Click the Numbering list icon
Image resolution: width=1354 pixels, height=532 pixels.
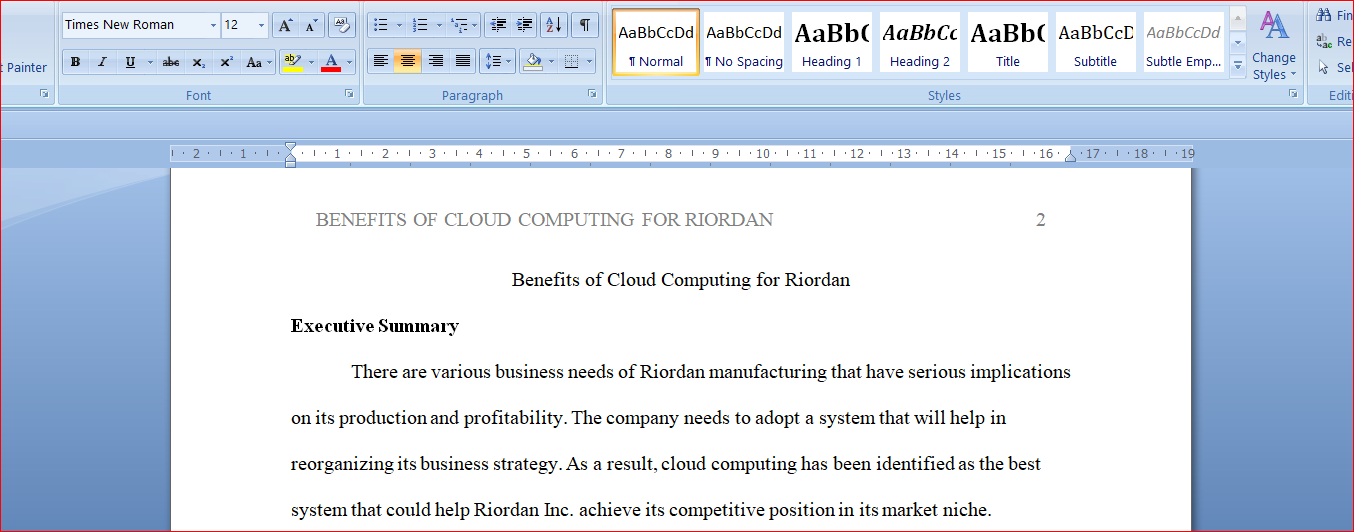420,25
